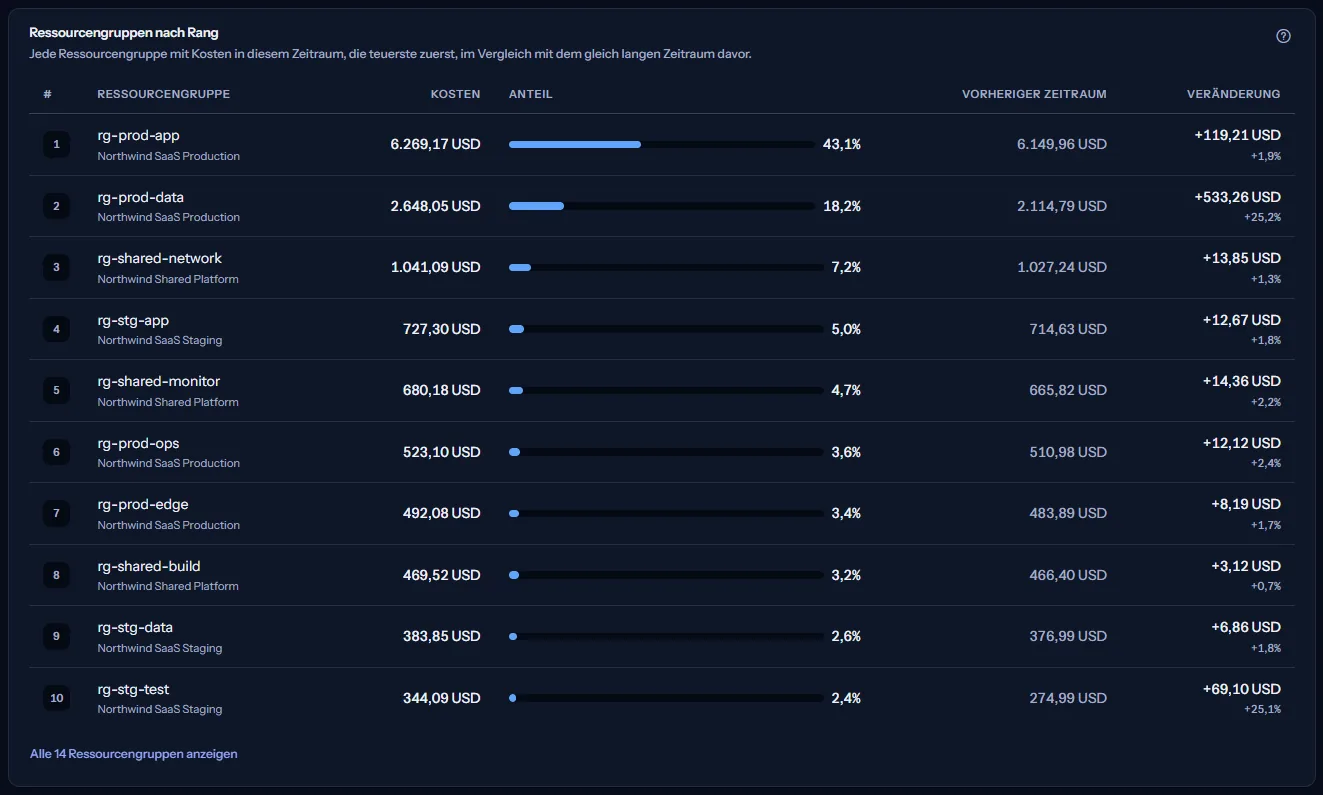Click the share bar for rg-prod-app
The image size is (1323, 795).
[661, 144]
